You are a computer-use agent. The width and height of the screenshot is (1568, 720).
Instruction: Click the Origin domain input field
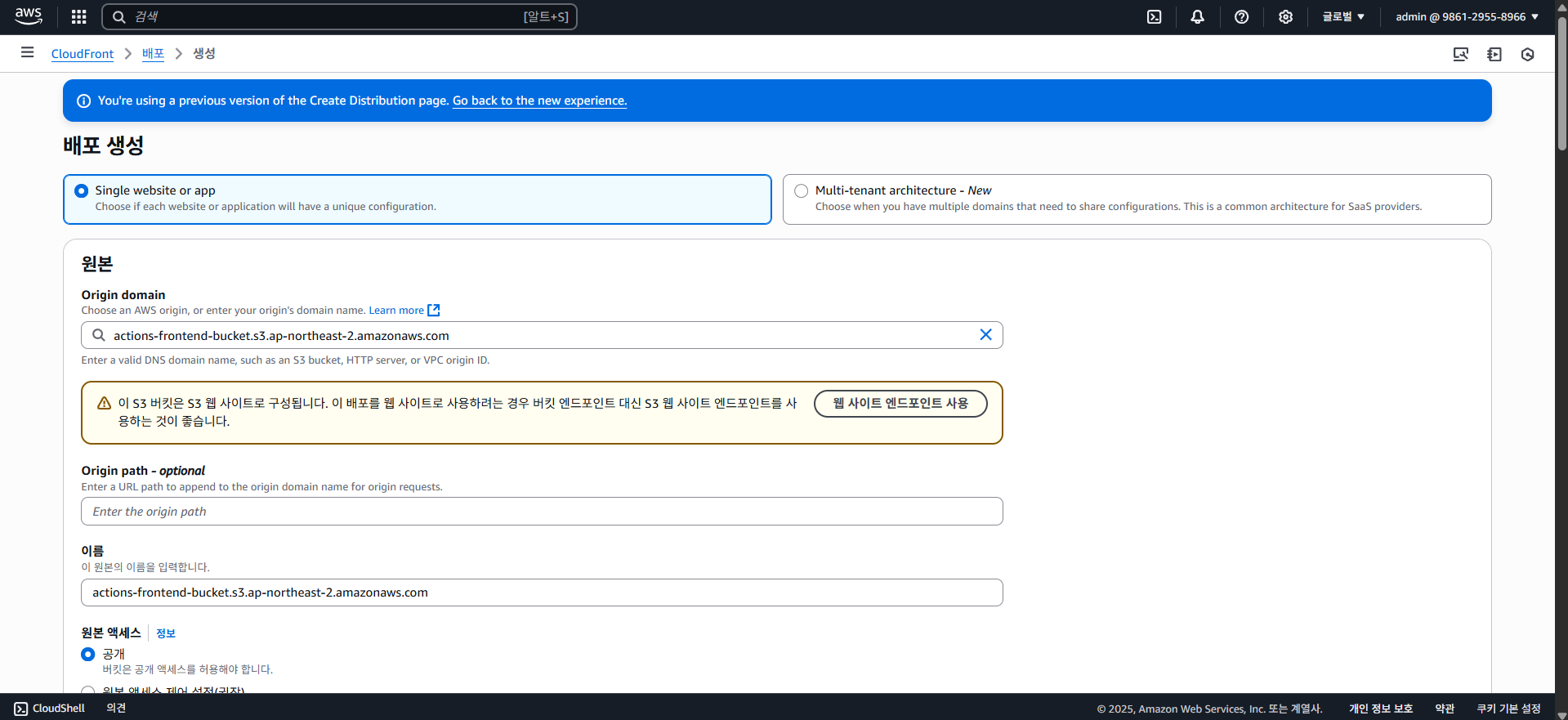coord(542,335)
